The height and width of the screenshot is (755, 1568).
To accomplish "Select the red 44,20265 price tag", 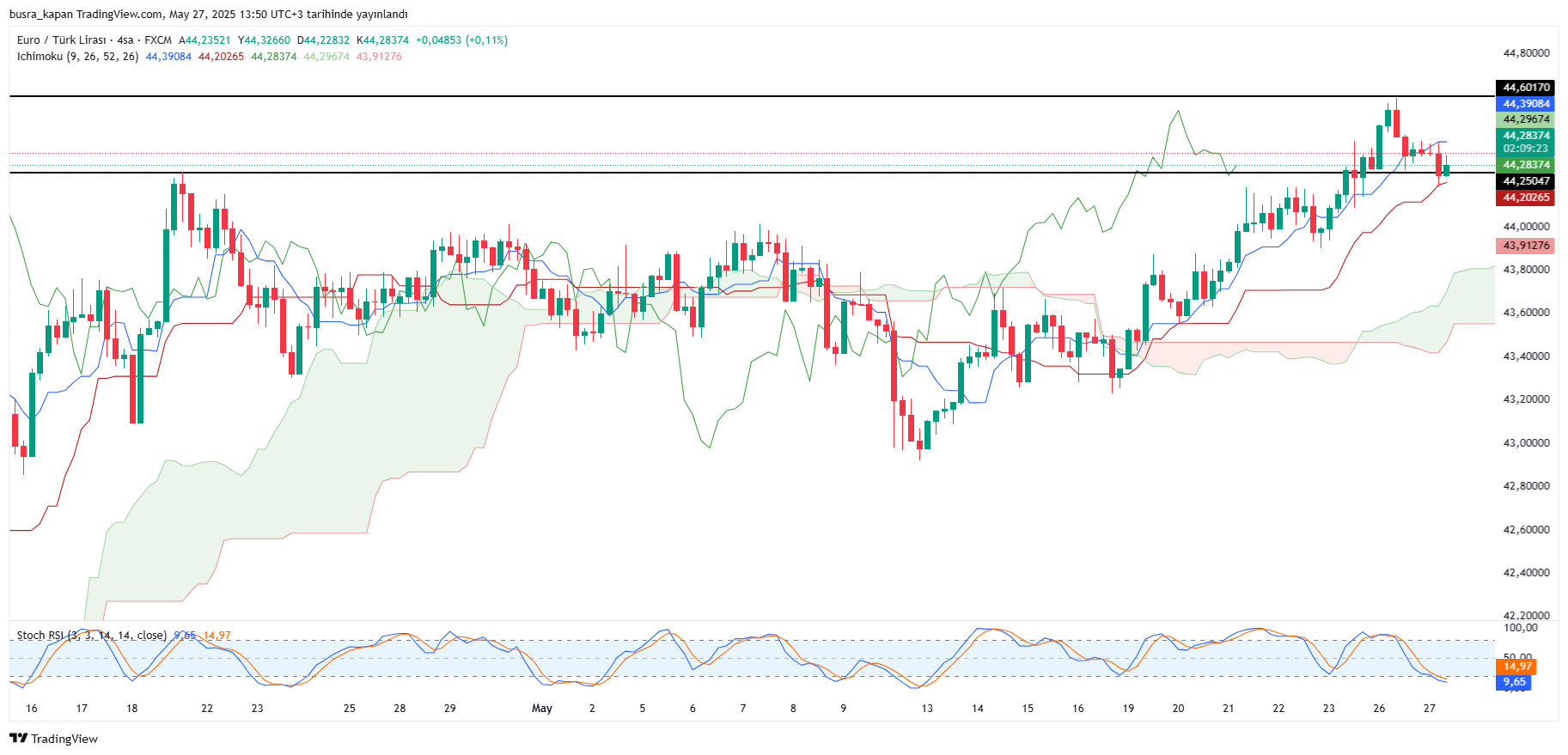I will (1525, 198).
